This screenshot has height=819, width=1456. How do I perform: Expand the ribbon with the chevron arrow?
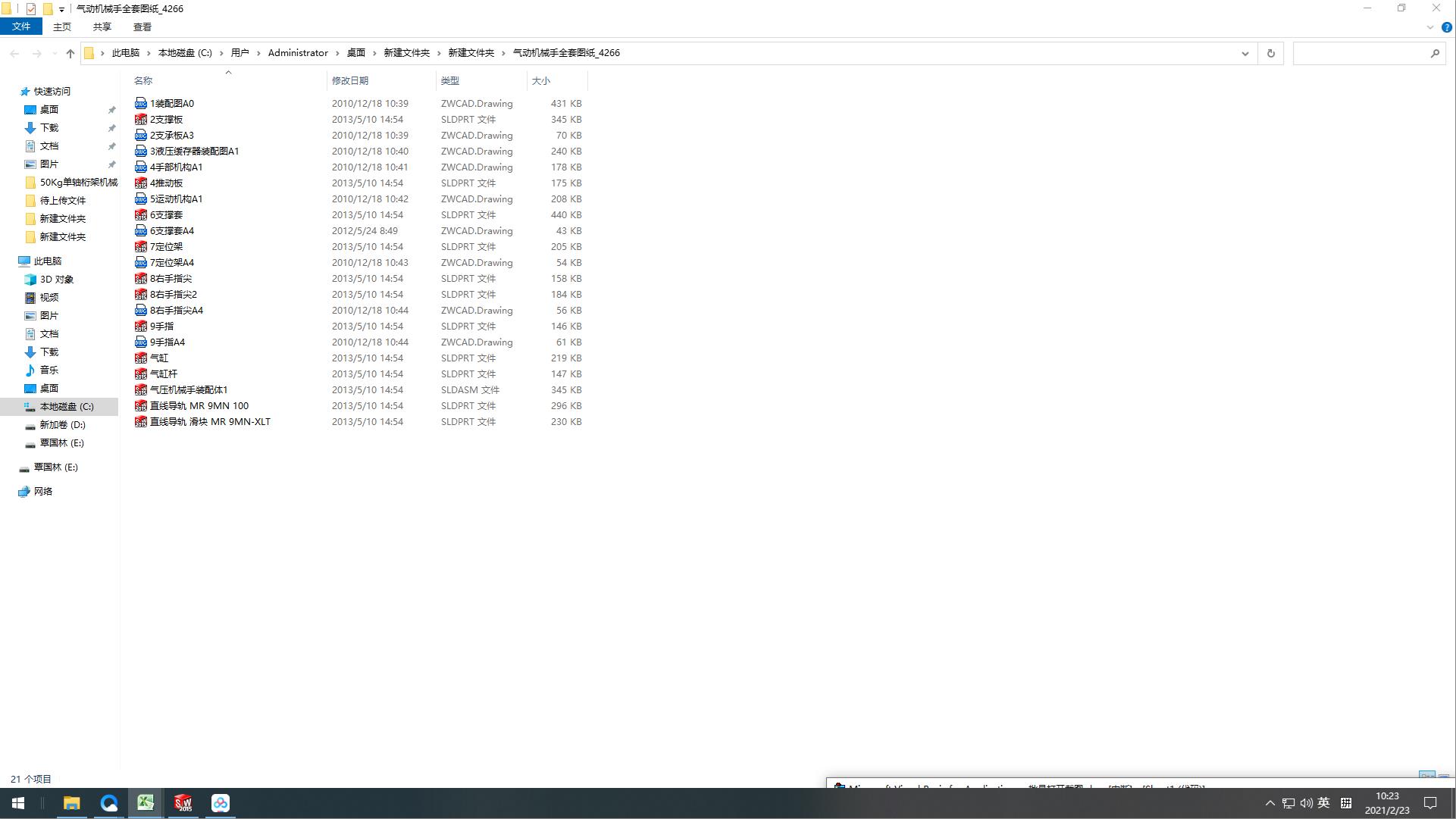[1429, 27]
